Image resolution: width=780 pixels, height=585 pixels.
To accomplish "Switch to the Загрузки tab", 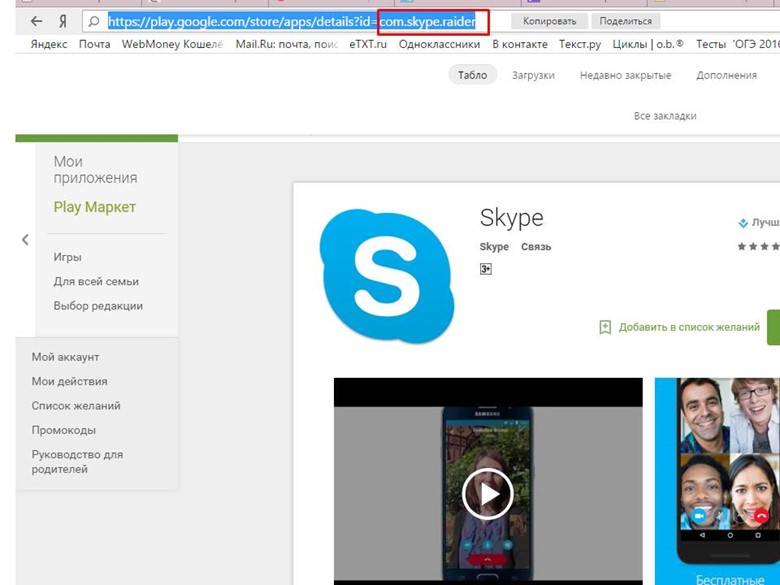I will (x=533, y=75).
